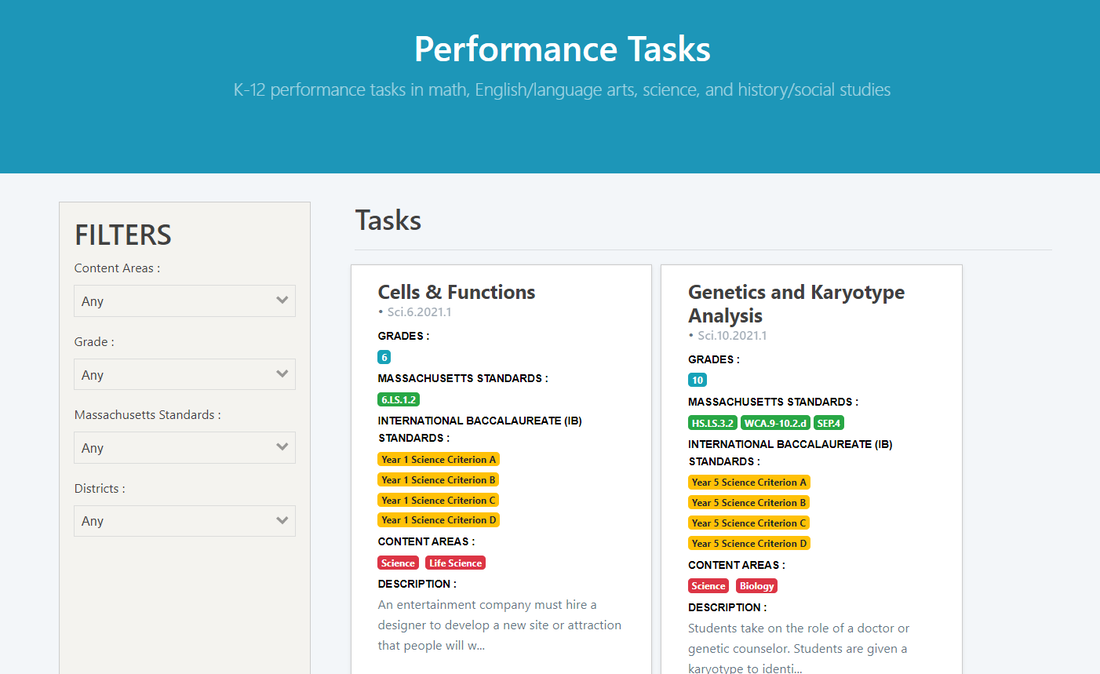Screen dimensions: 1100x674
Task: Expand the Districts filter dropdown
Action: pos(184,521)
